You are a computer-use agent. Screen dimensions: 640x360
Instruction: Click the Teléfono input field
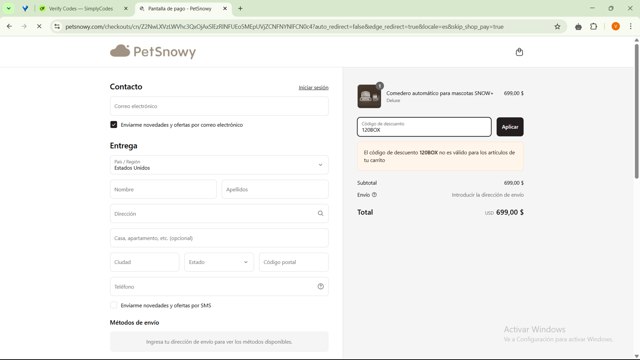coord(219,287)
